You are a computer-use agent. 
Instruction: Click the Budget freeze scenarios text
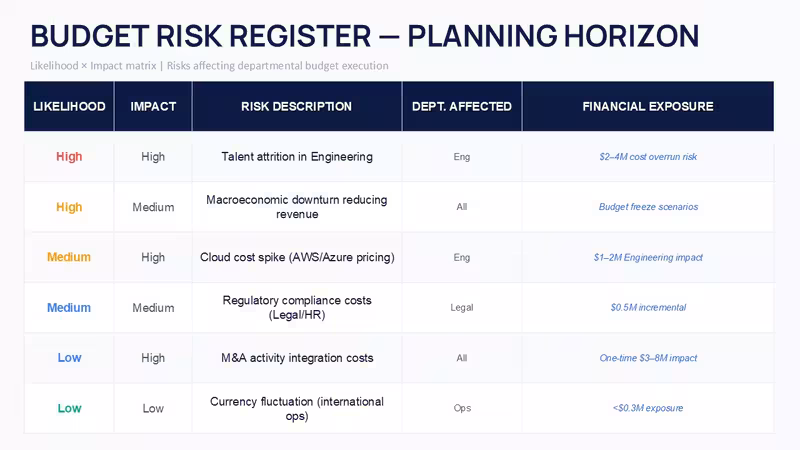(648, 207)
